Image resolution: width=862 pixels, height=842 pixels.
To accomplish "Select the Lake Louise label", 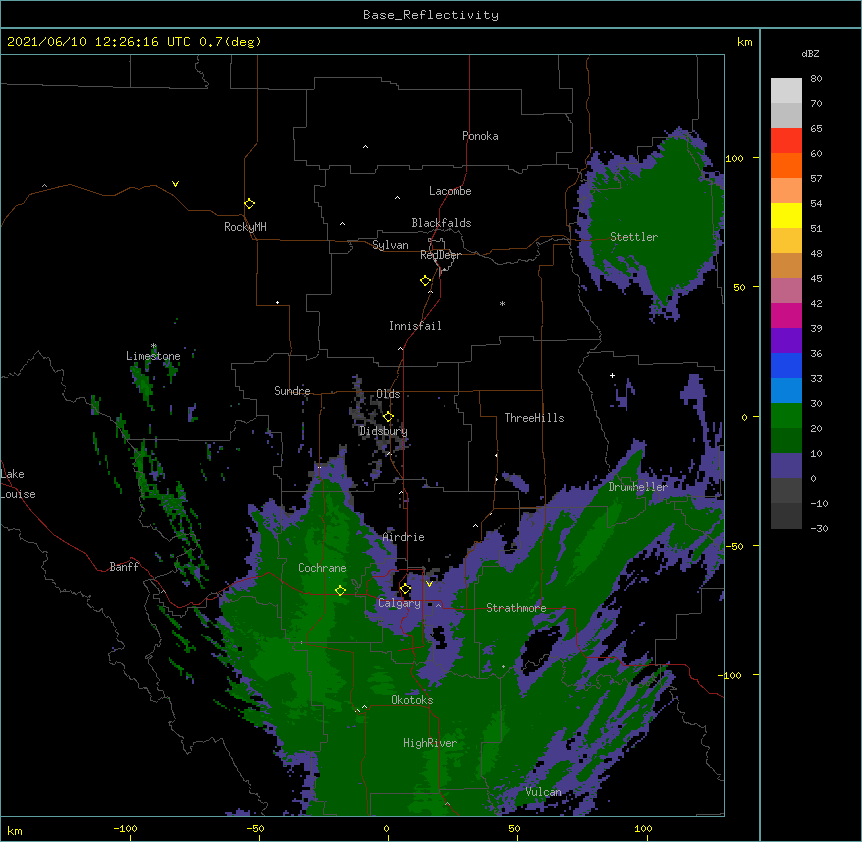I will [x=18, y=484].
